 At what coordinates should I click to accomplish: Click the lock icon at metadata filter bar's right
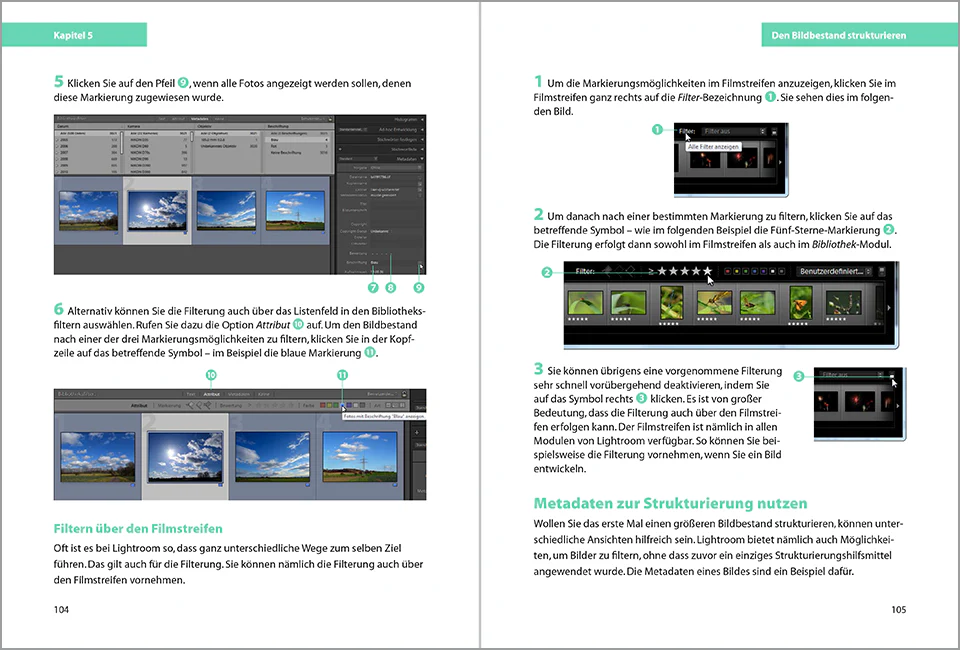tap(330, 119)
